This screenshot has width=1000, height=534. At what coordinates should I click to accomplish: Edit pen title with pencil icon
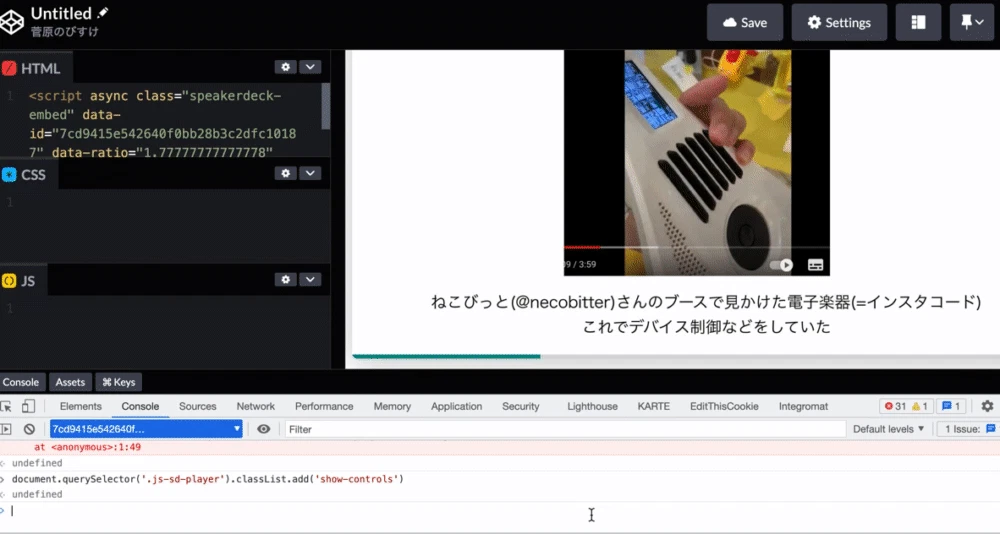click(x=103, y=12)
